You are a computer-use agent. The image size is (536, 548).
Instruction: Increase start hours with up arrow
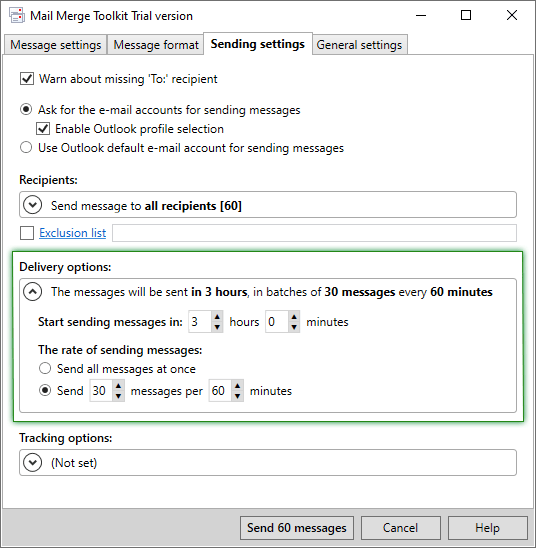(217, 317)
